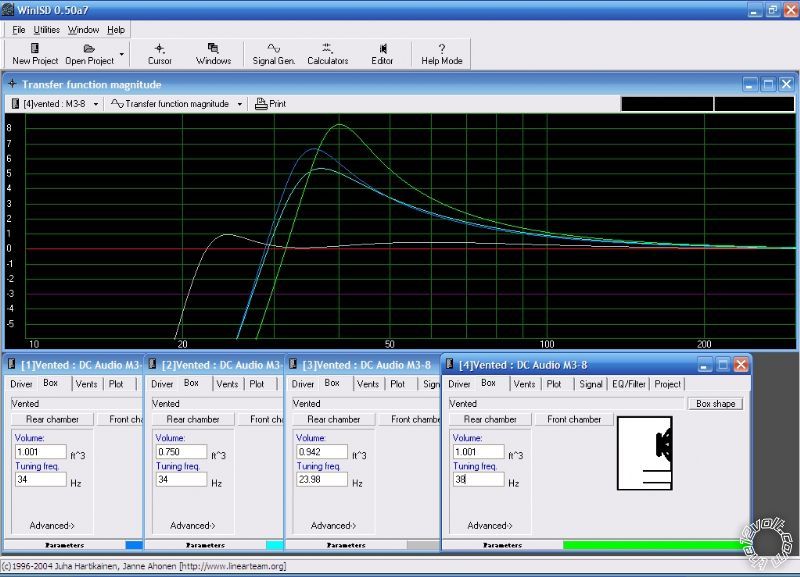Click the Box shape button
This screenshot has width=800, height=577.
715,404
